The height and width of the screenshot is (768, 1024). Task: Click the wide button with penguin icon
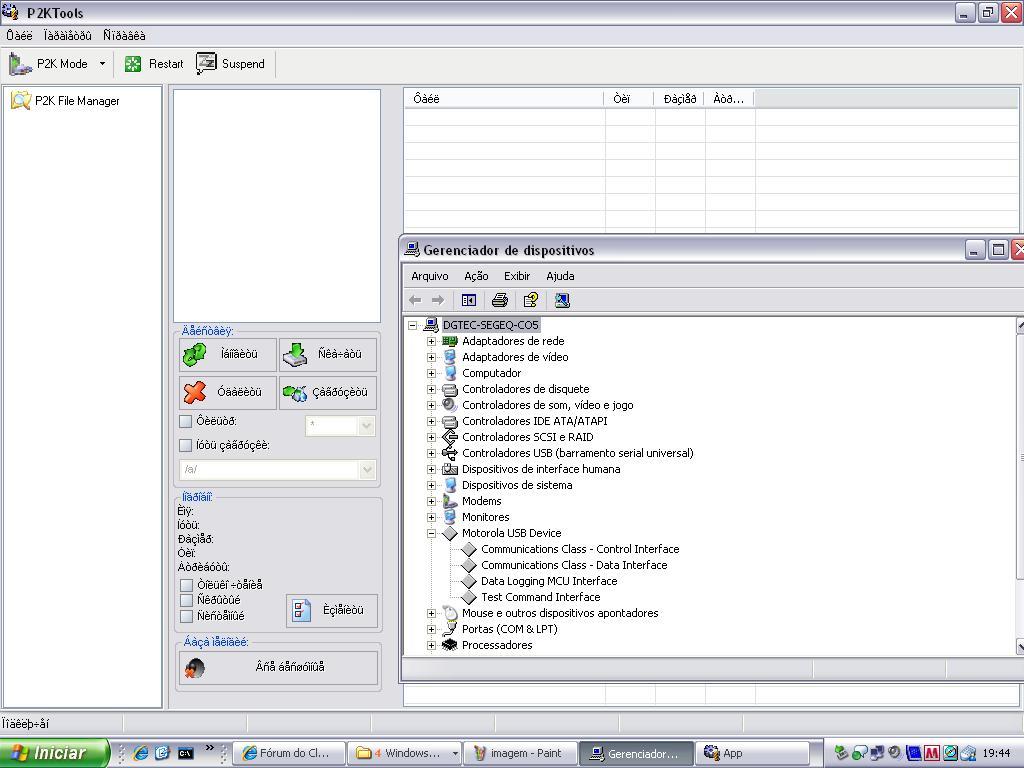tap(278, 667)
